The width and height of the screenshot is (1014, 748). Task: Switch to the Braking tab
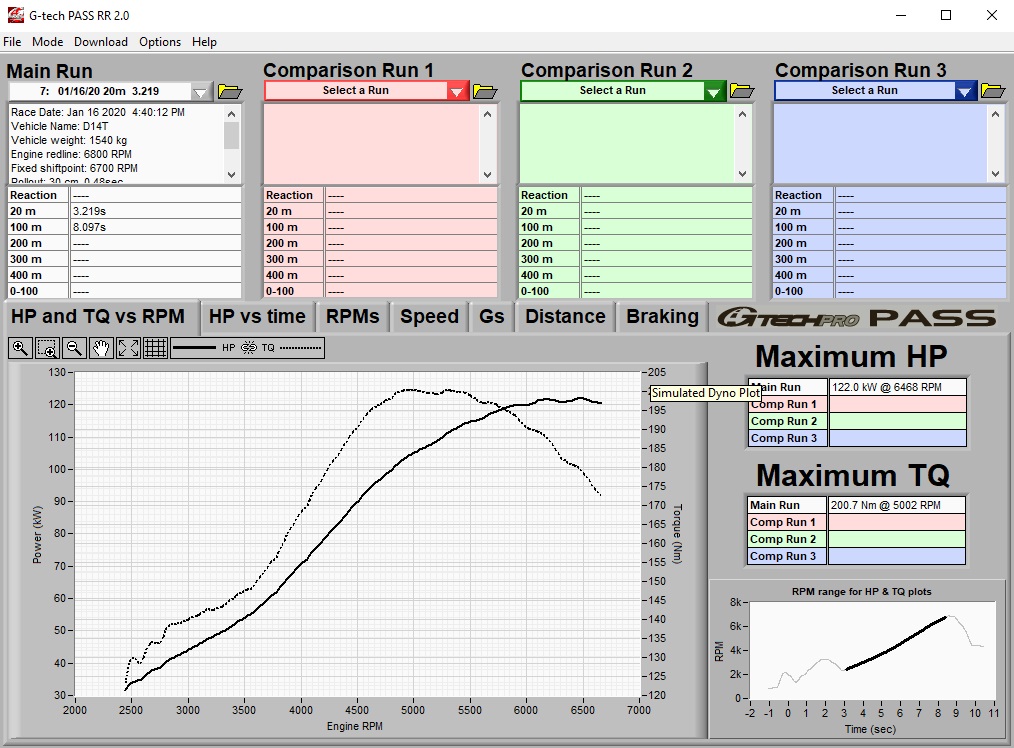(x=662, y=317)
